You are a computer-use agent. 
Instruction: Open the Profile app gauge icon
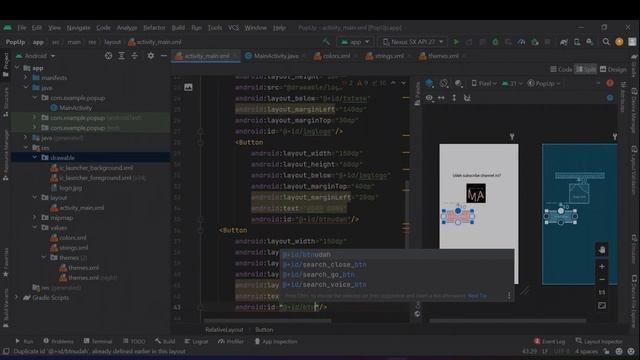click(522, 42)
